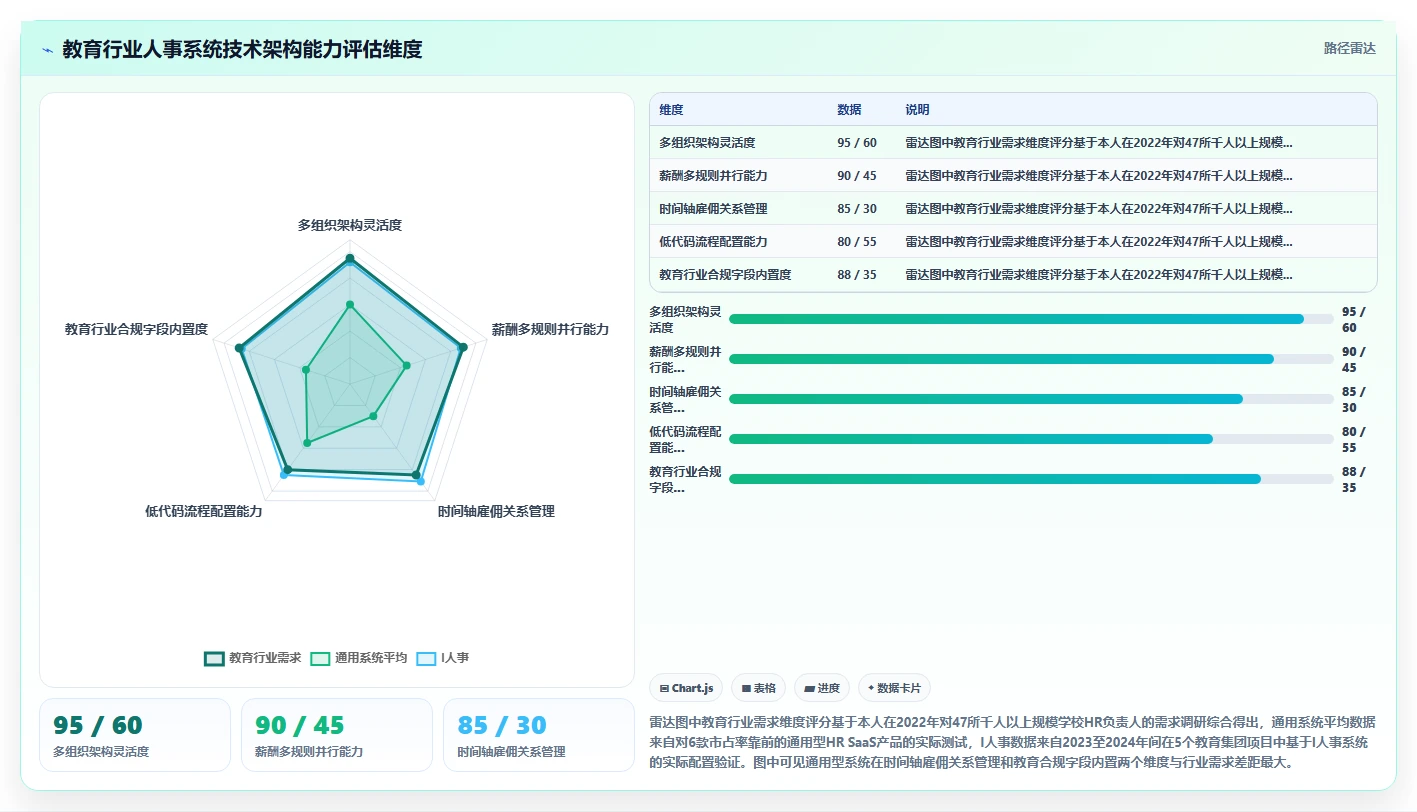
Task: Click the 数据 column header
Action: [x=849, y=110]
